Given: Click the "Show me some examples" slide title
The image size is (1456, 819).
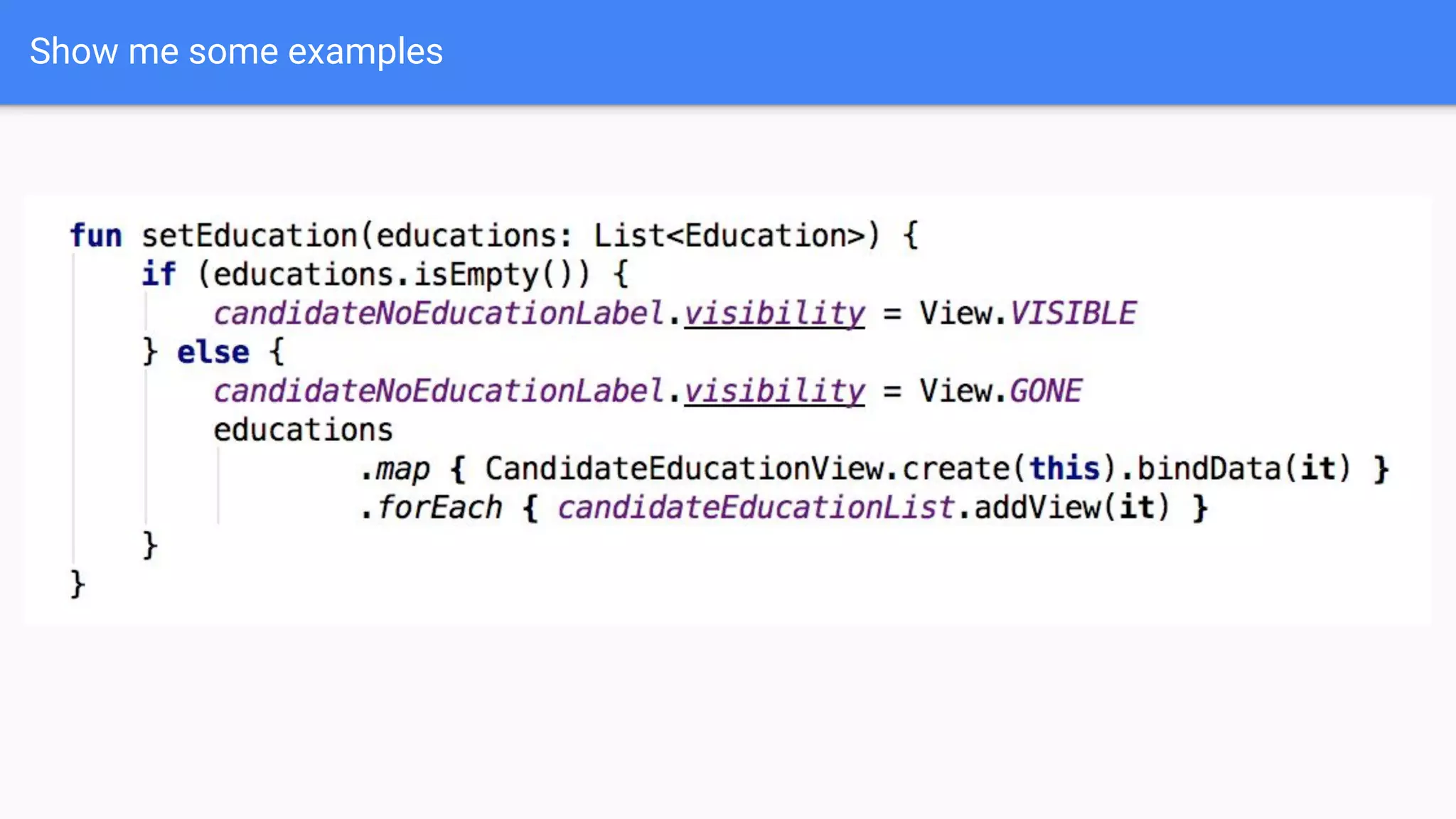Looking at the screenshot, I should [236, 51].
